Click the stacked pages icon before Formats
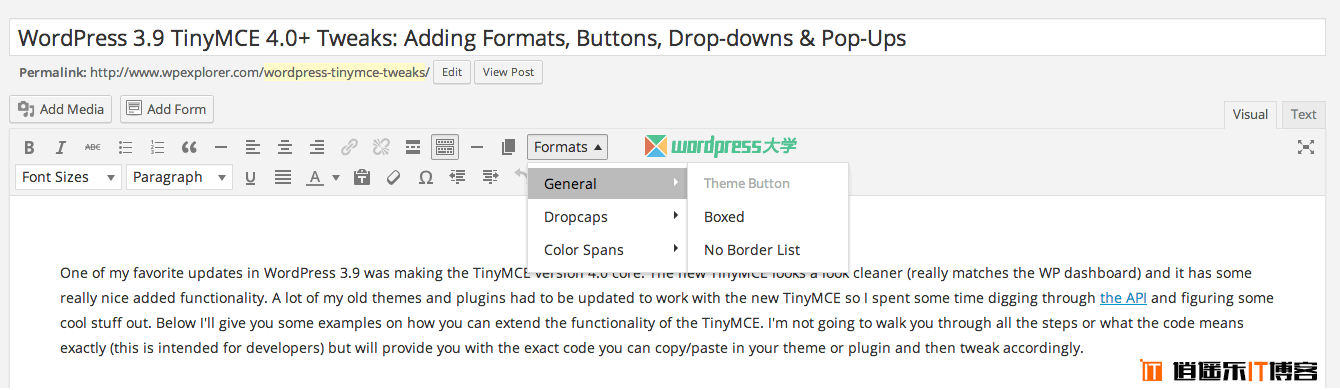 click(x=508, y=148)
